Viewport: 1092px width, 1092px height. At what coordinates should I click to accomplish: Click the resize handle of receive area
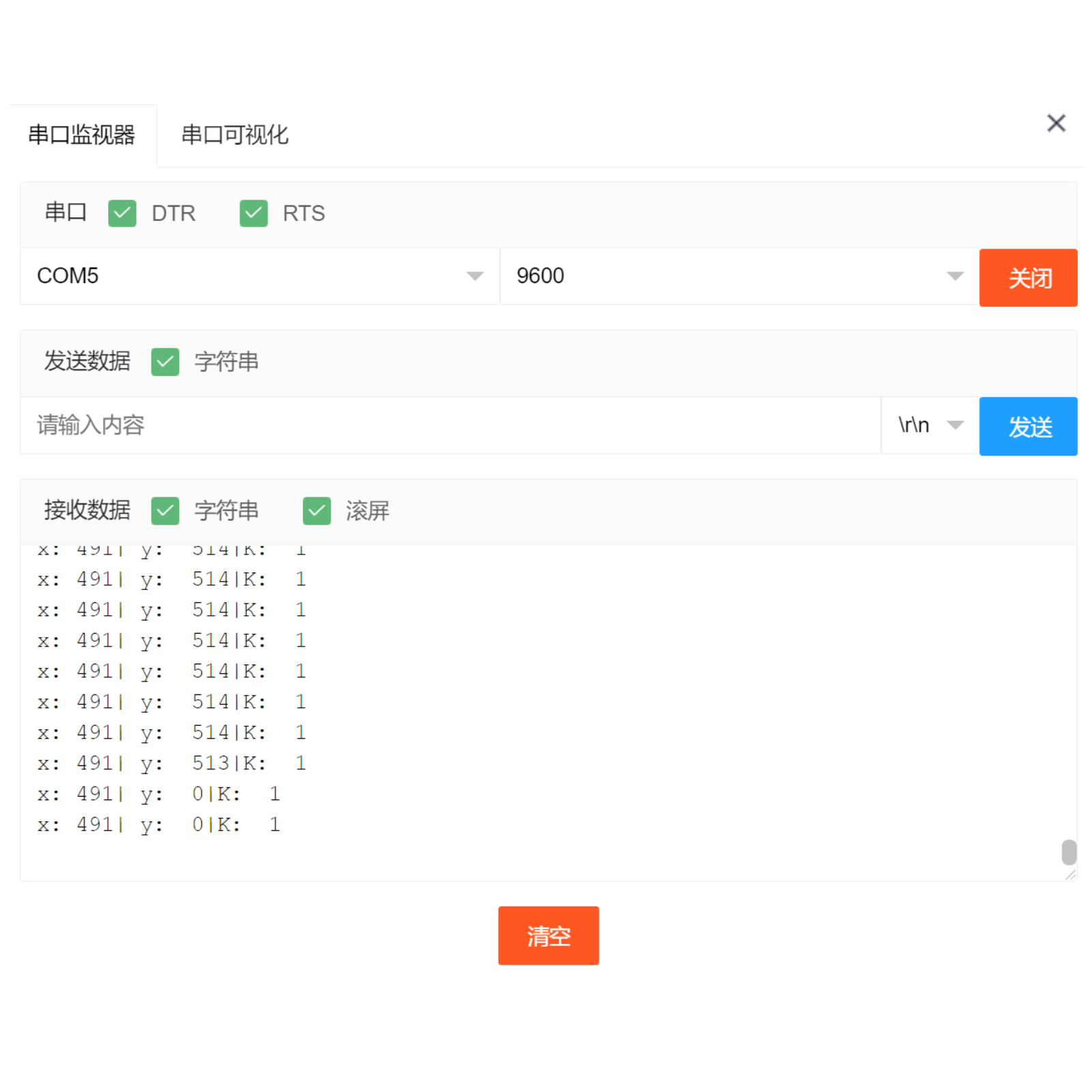[x=1070, y=874]
